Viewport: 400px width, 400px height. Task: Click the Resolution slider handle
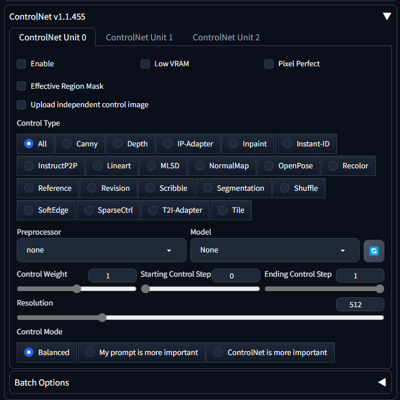pyautogui.click(x=102, y=317)
